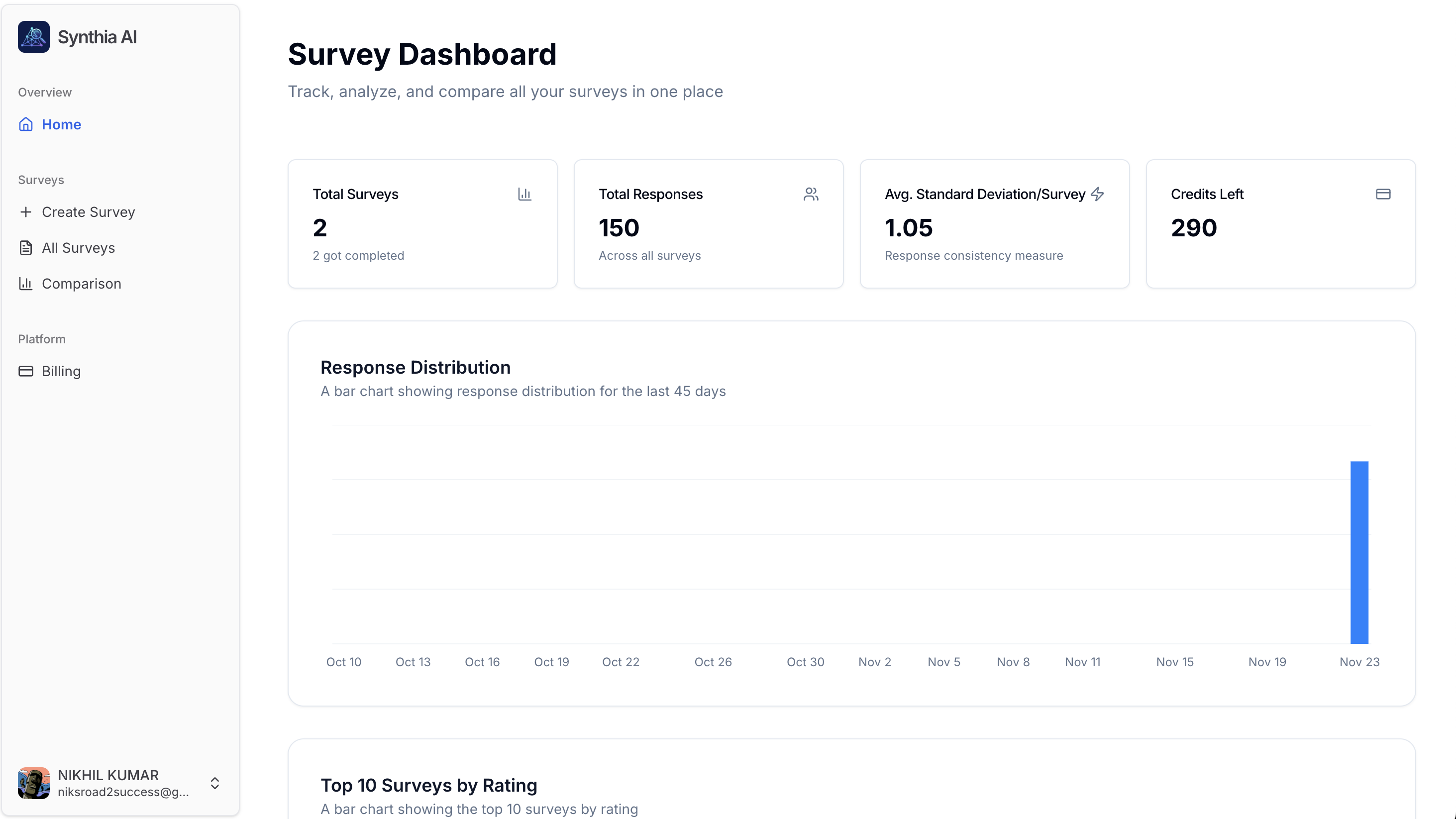Select the Credits Left 290 card
Viewport: 1456px width, 819px height.
(1280, 224)
